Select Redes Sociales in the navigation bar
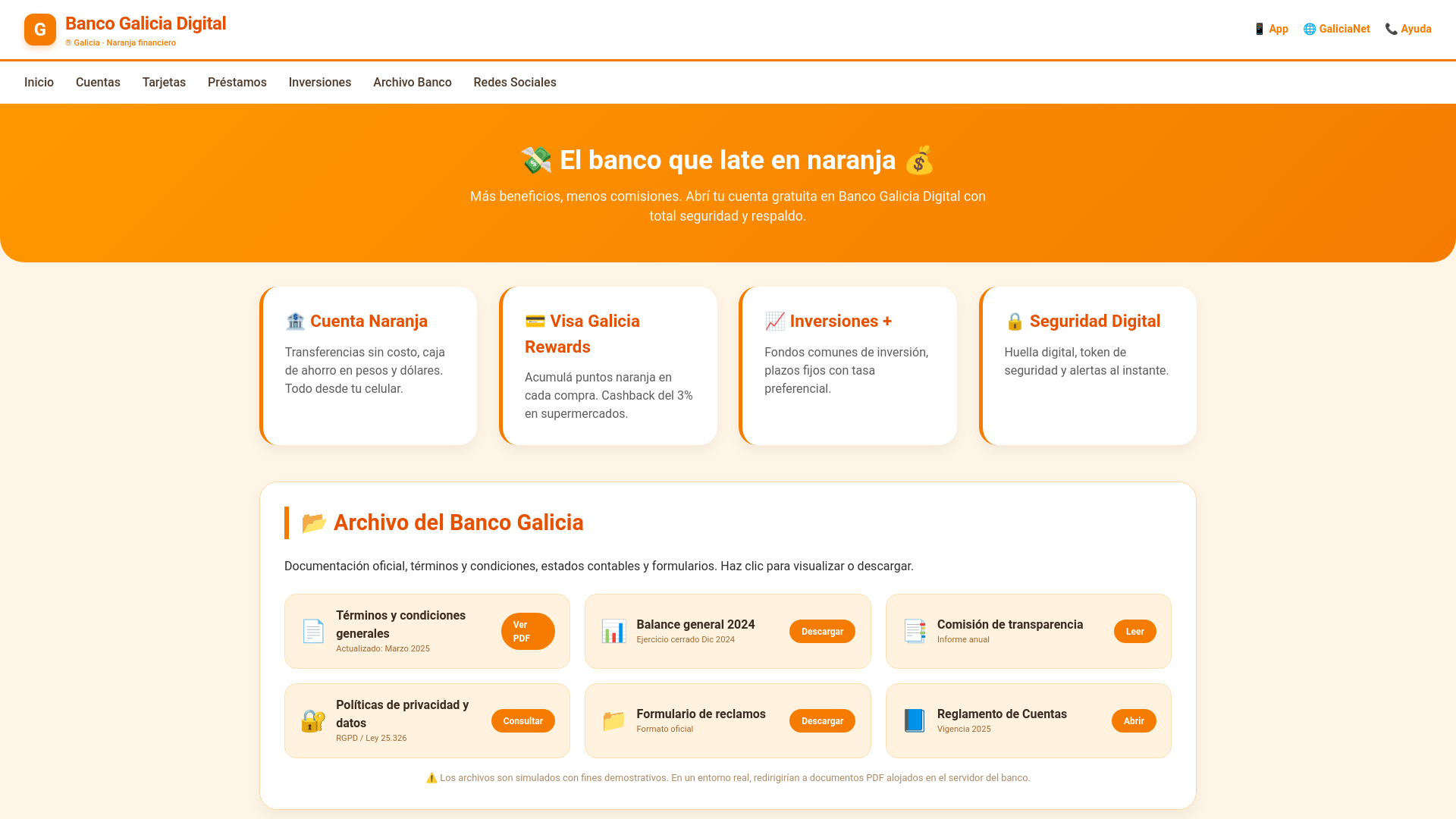The width and height of the screenshot is (1456, 819). point(515,82)
